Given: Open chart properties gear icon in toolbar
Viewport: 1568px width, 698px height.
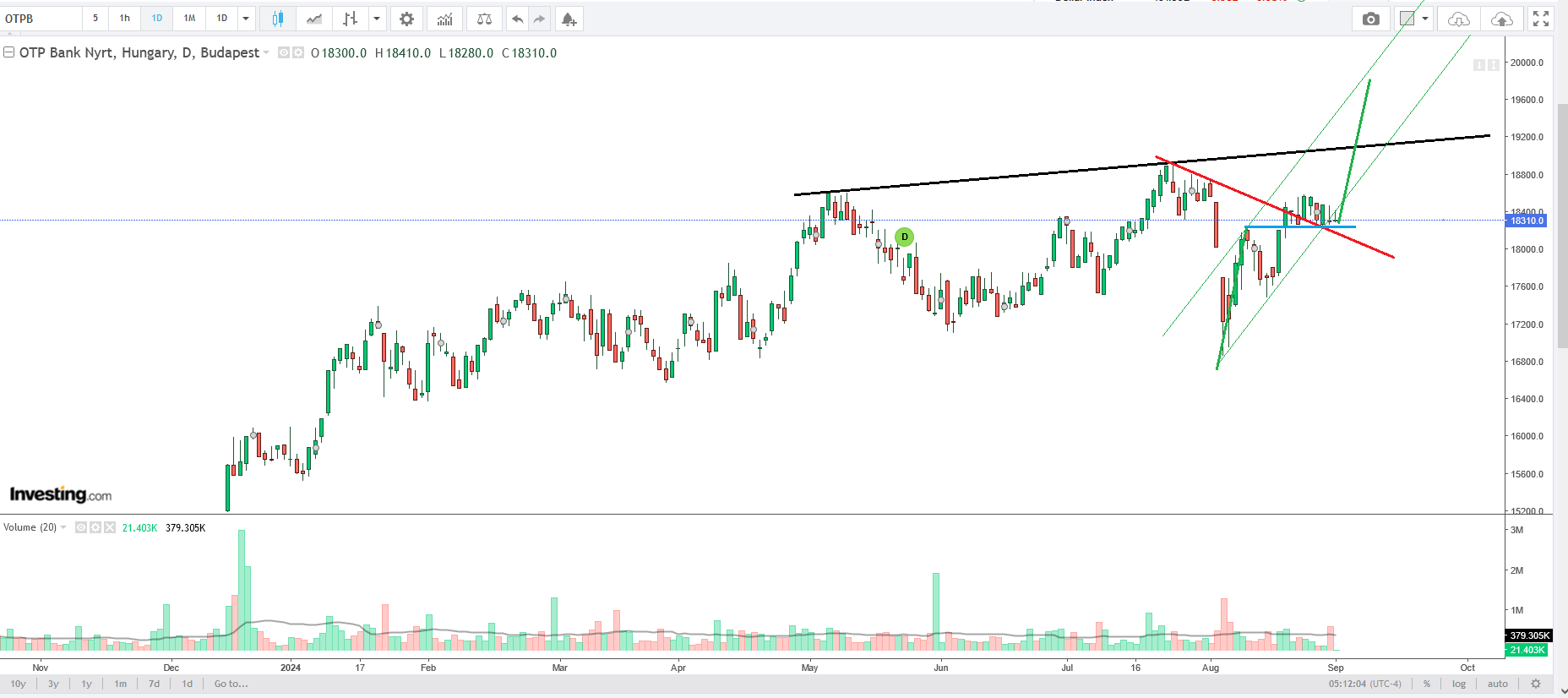Looking at the screenshot, I should point(406,19).
